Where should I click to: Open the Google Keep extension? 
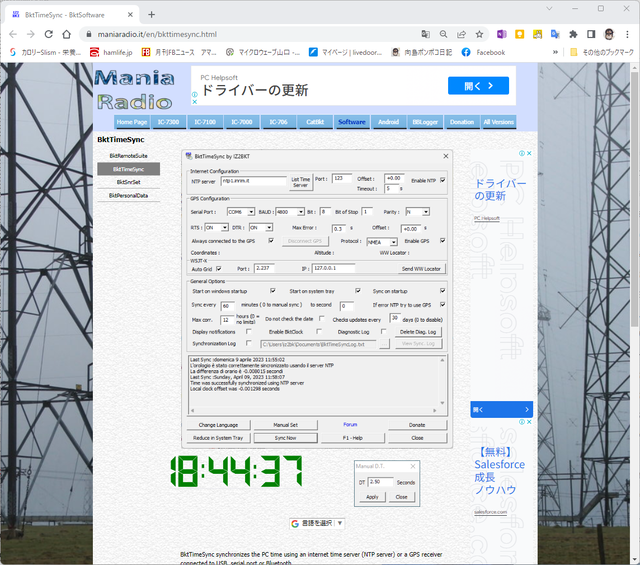(x=520, y=34)
